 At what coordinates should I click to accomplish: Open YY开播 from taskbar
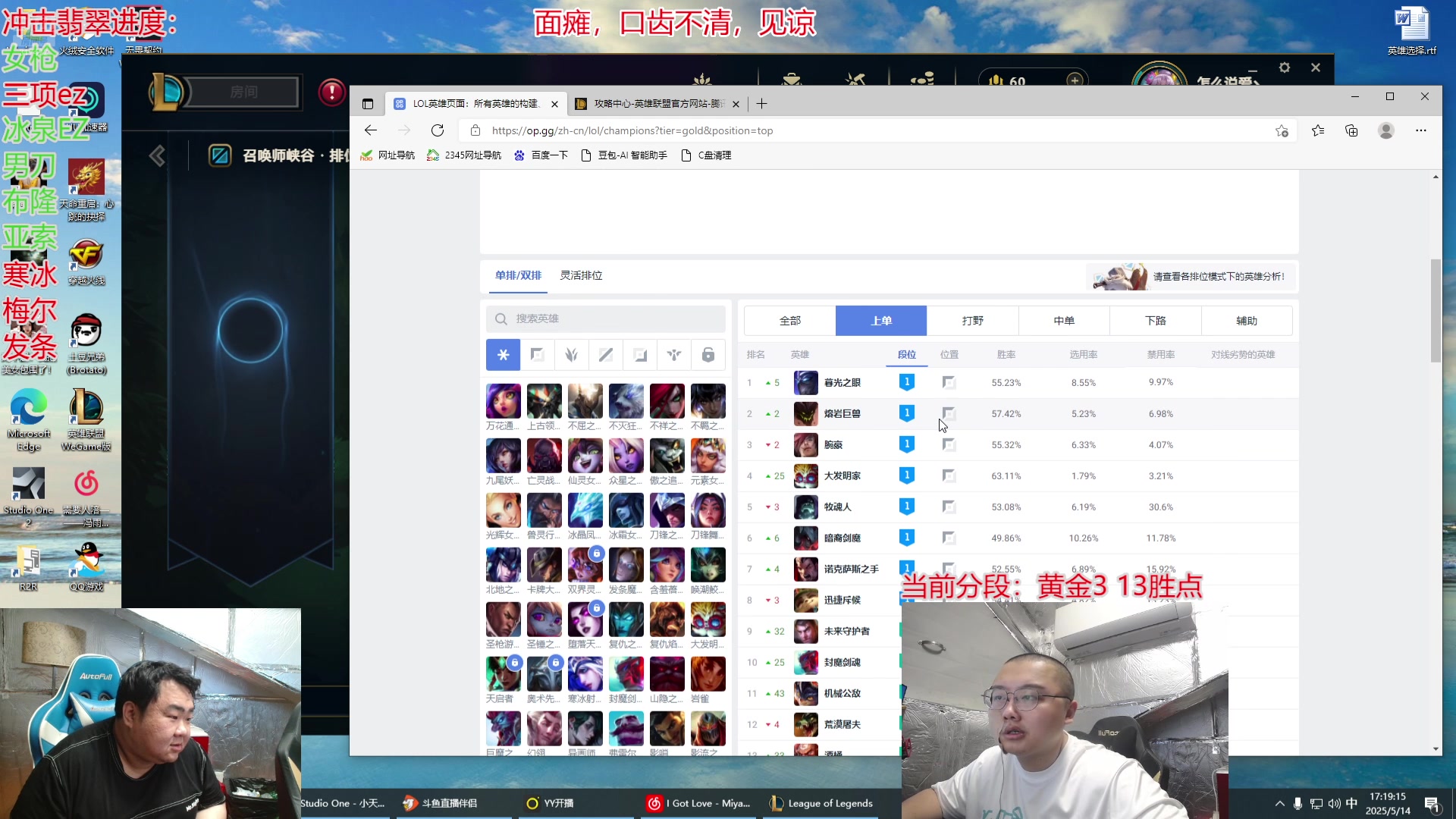550,803
